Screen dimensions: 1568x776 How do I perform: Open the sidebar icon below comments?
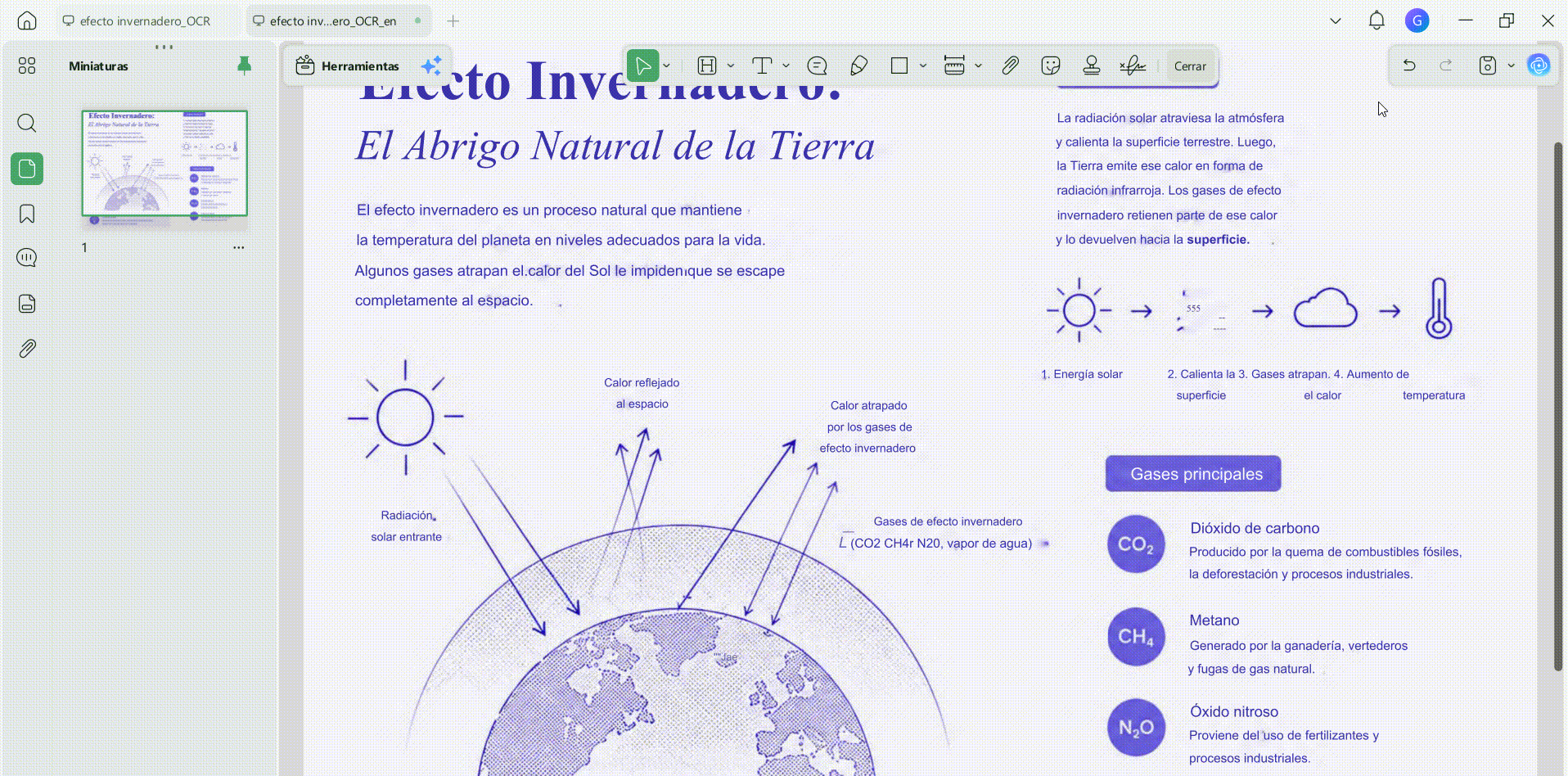coord(27,304)
